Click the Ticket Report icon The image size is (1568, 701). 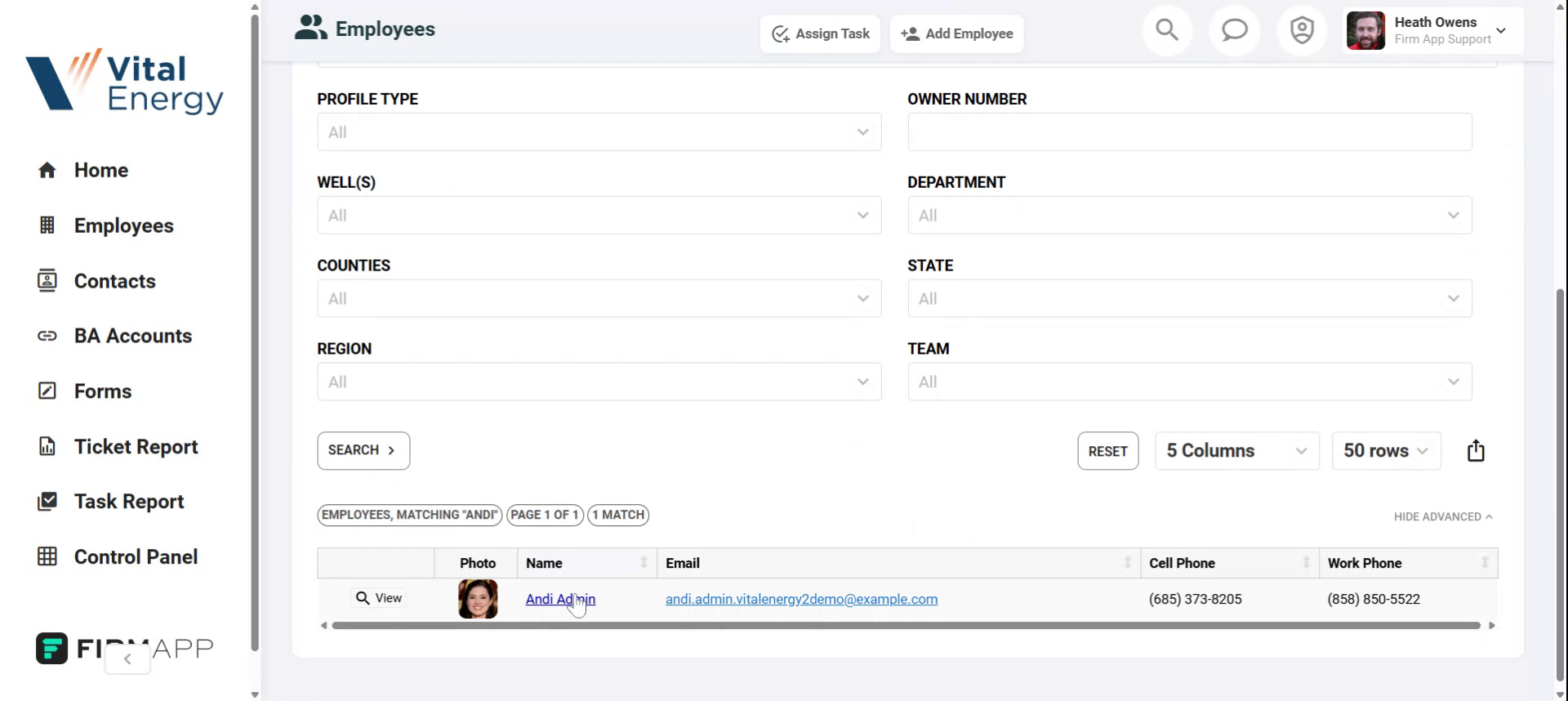47,446
